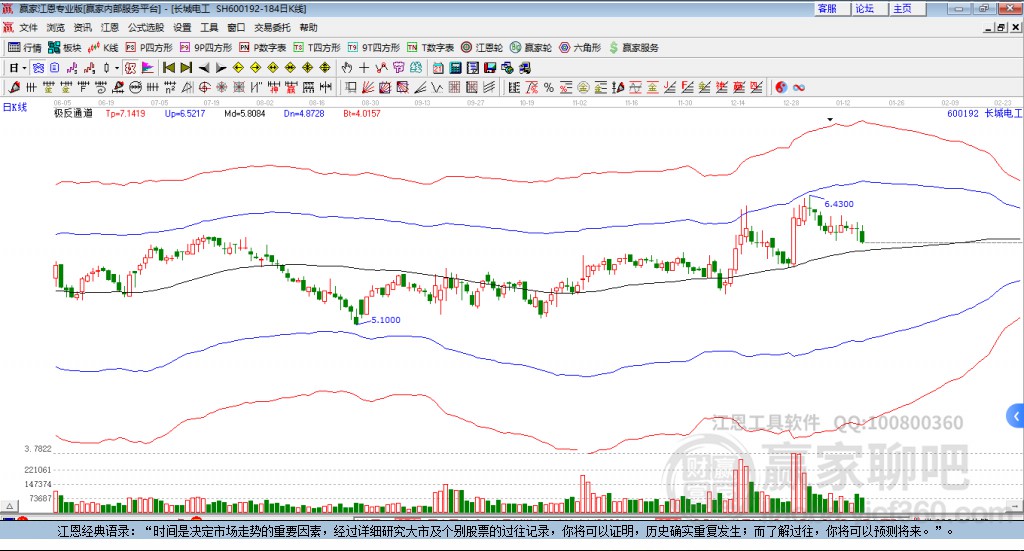This screenshot has width=1024, height=551.
Task: Expand the candlestick style dropdown arrow
Action: tap(117, 68)
